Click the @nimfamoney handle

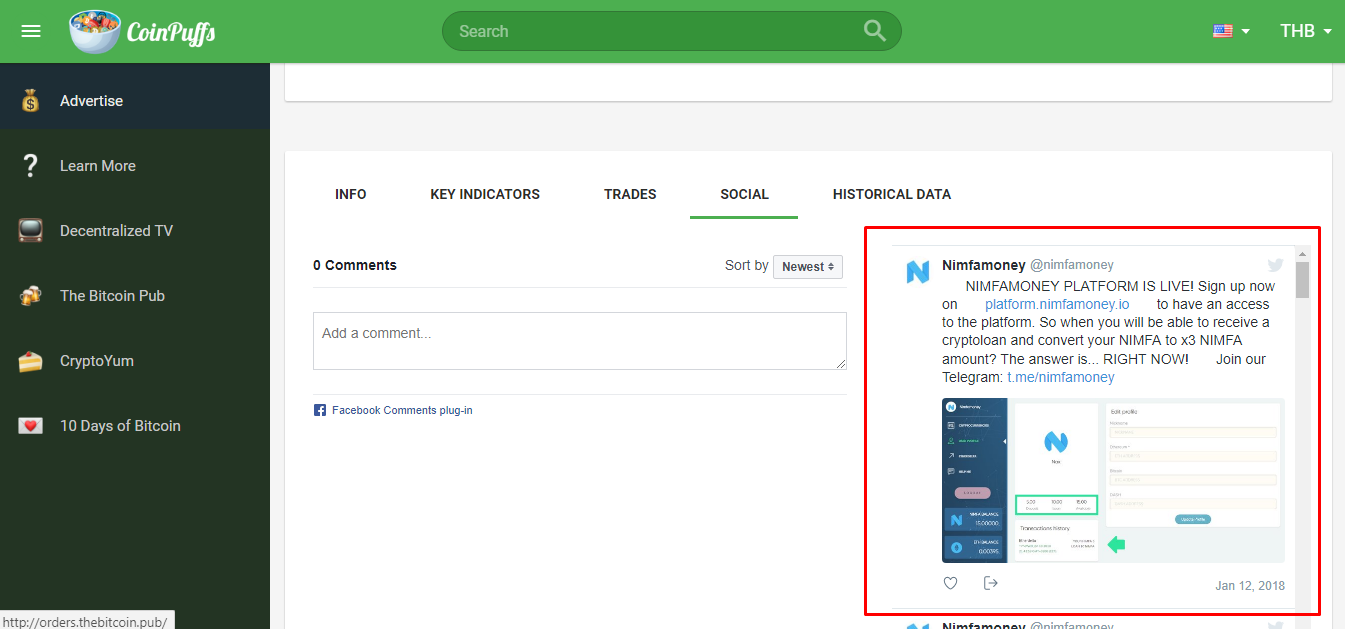coord(1072,265)
